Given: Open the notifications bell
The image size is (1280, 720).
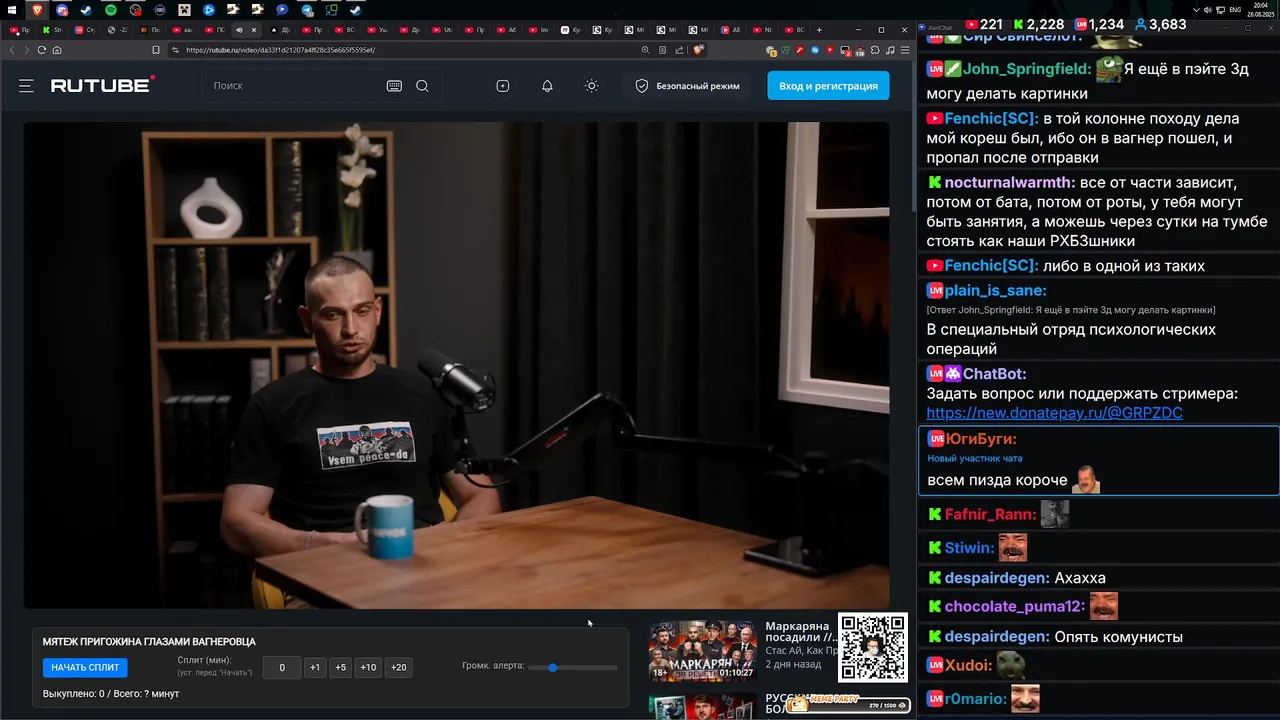Looking at the screenshot, I should (x=547, y=86).
